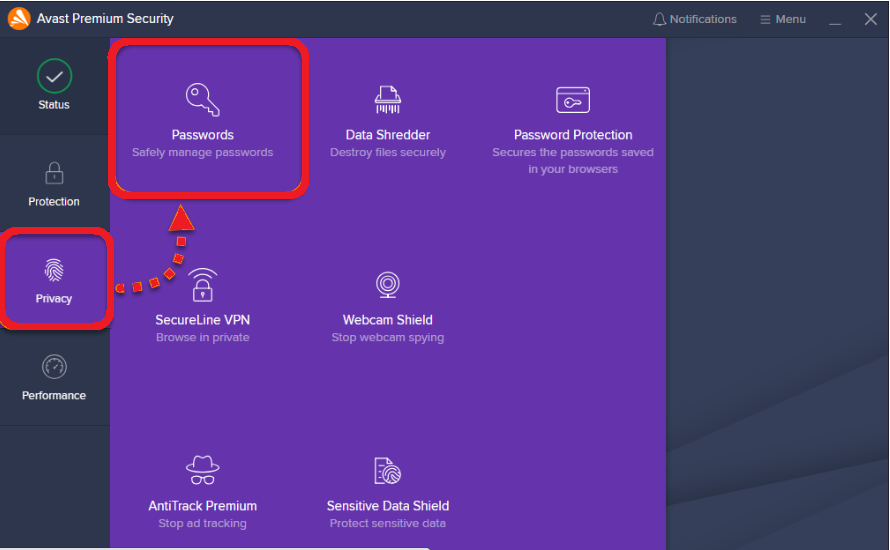Click 'Stop ad tracking' description
The image size is (890, 550).
pyautogui.click(x=203, y=523)
